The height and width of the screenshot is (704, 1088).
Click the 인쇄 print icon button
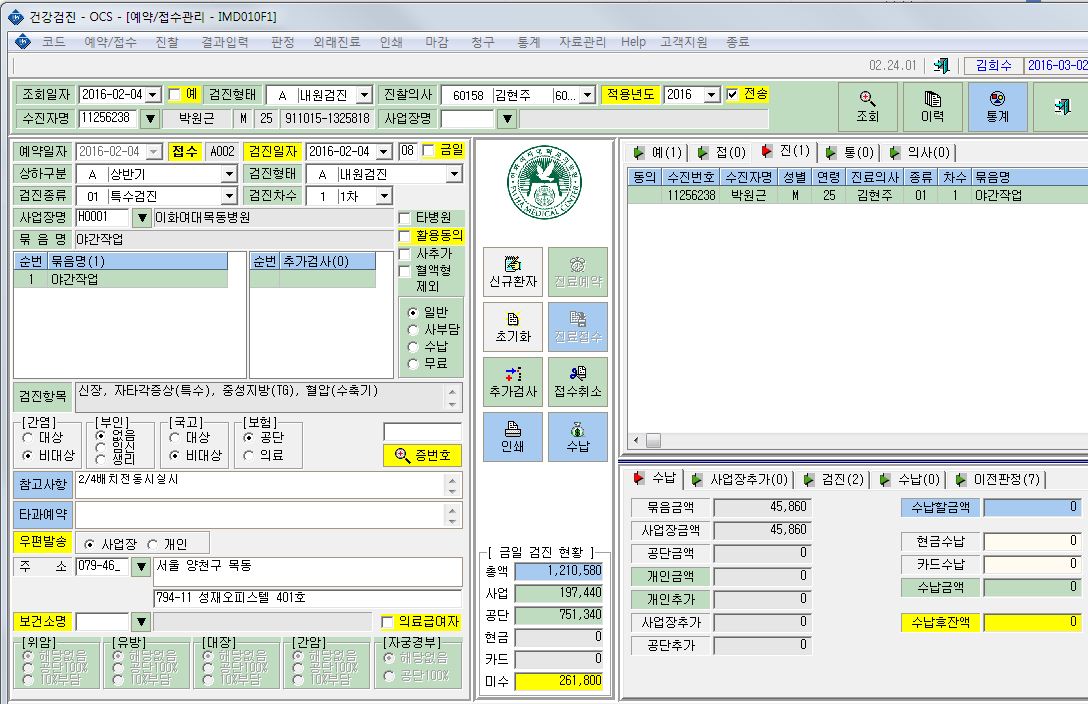(513, 437)
